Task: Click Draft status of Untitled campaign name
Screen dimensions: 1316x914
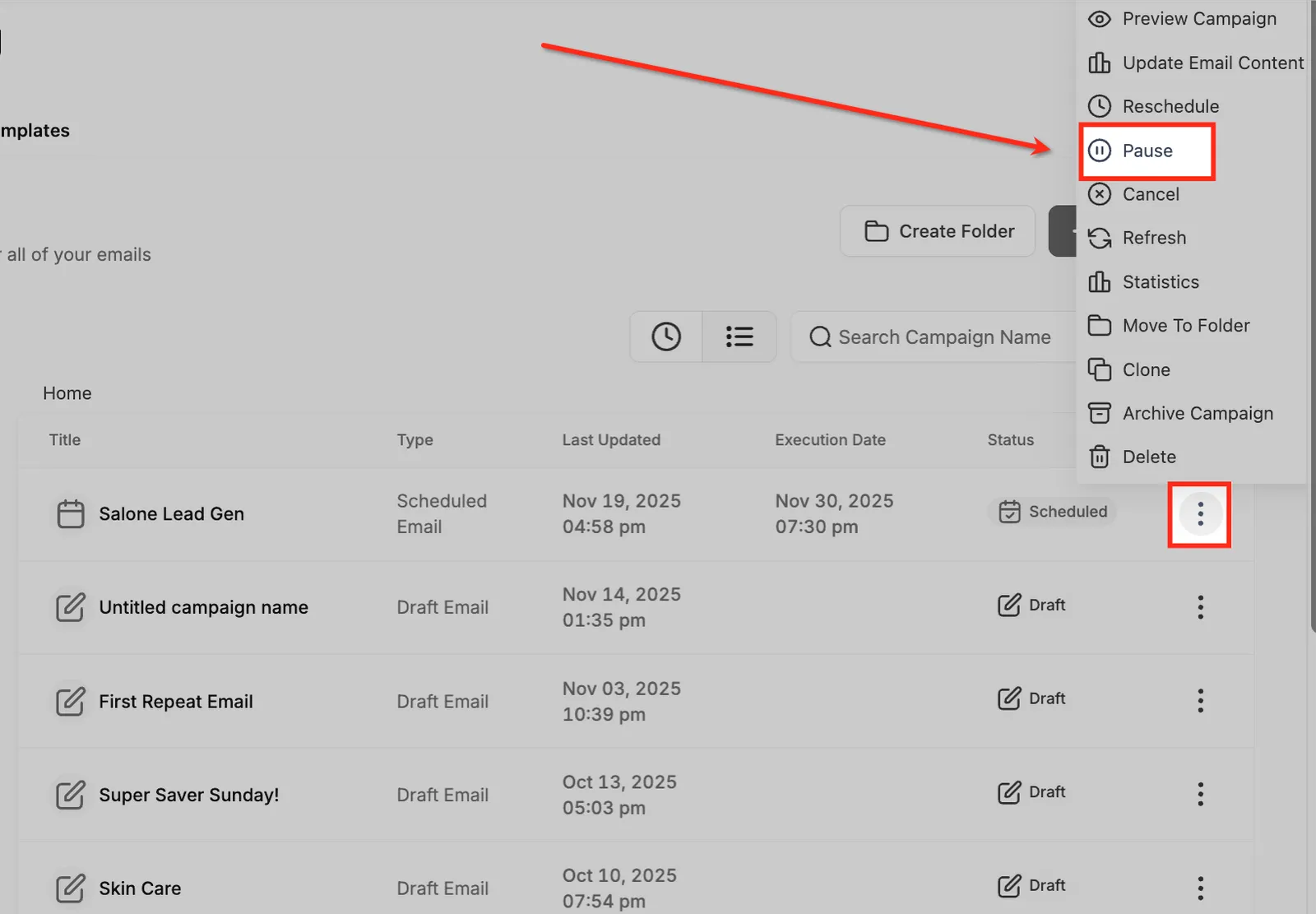Action: pyautogui.click(x=1031, y=605)
